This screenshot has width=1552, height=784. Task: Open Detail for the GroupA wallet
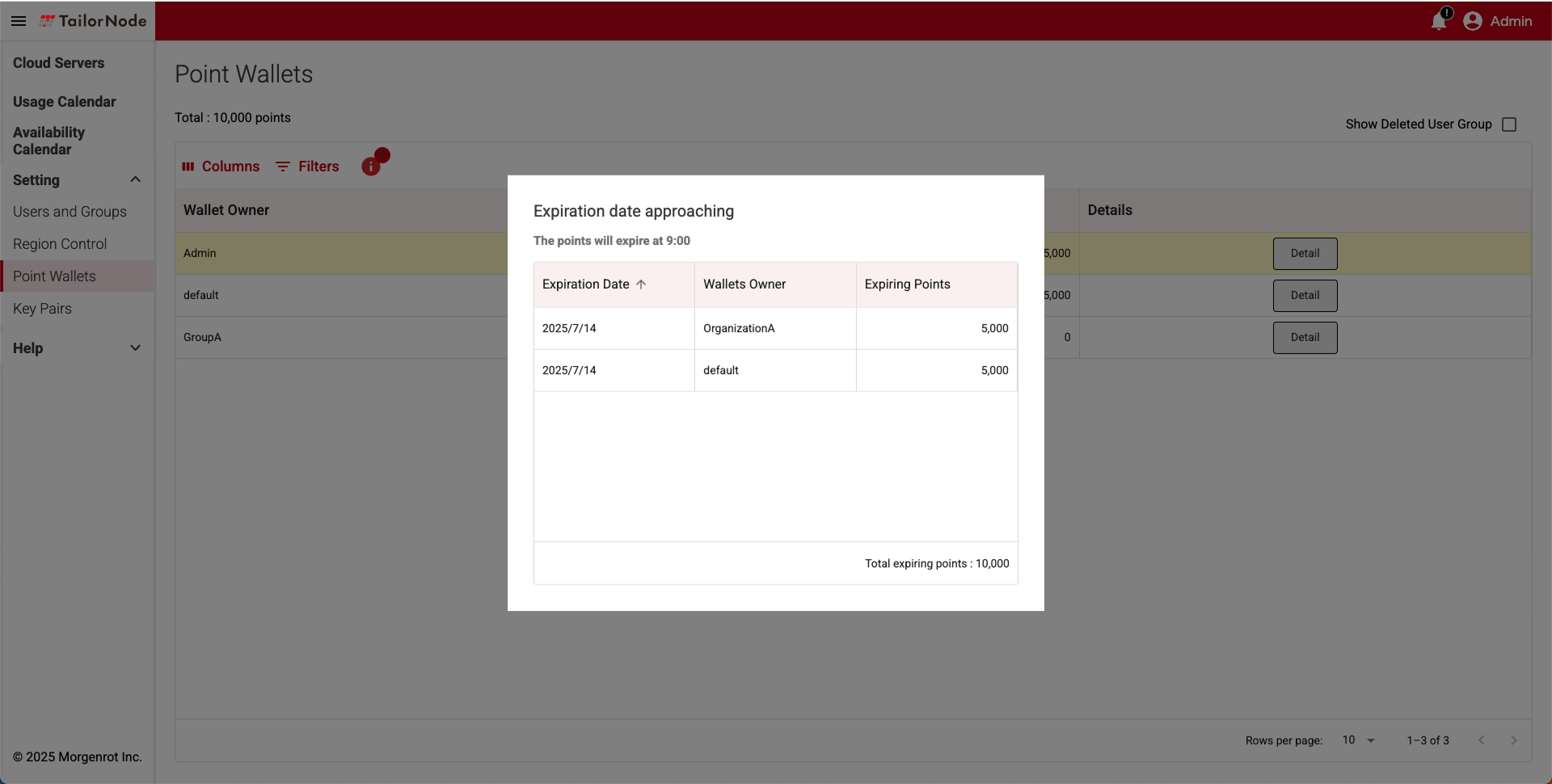(x=1305, y=338)
